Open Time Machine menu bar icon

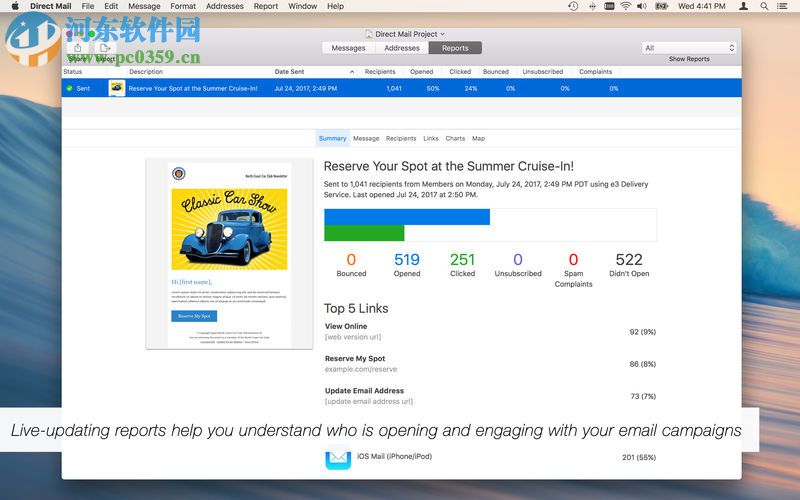click(573, 6)
